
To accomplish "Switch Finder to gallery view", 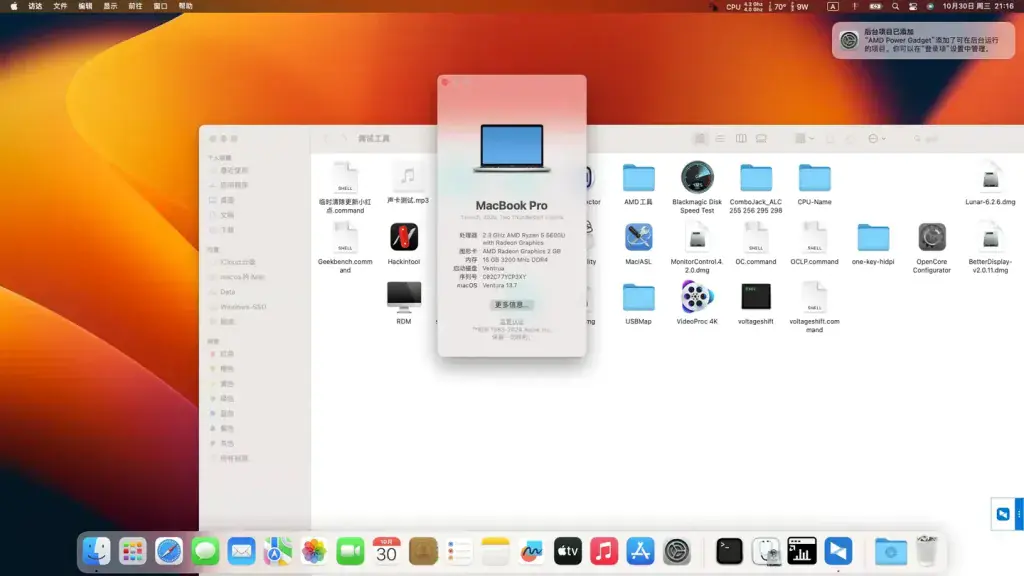I will (x=761, y=138).
